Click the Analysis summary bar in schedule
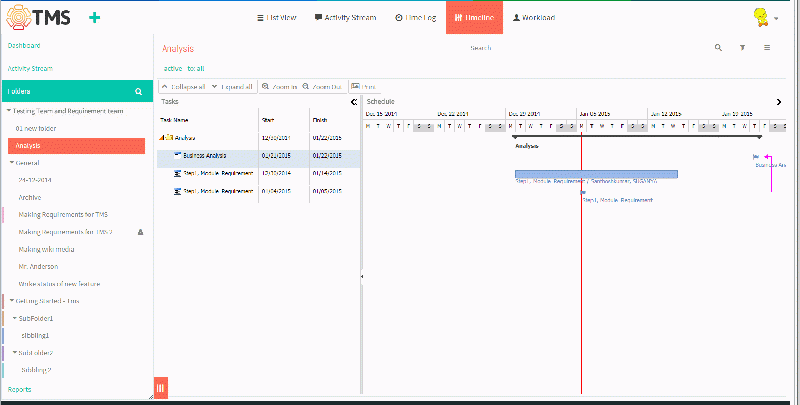The width and height of the screenshot is (800, 405). (x=637, y=137)
